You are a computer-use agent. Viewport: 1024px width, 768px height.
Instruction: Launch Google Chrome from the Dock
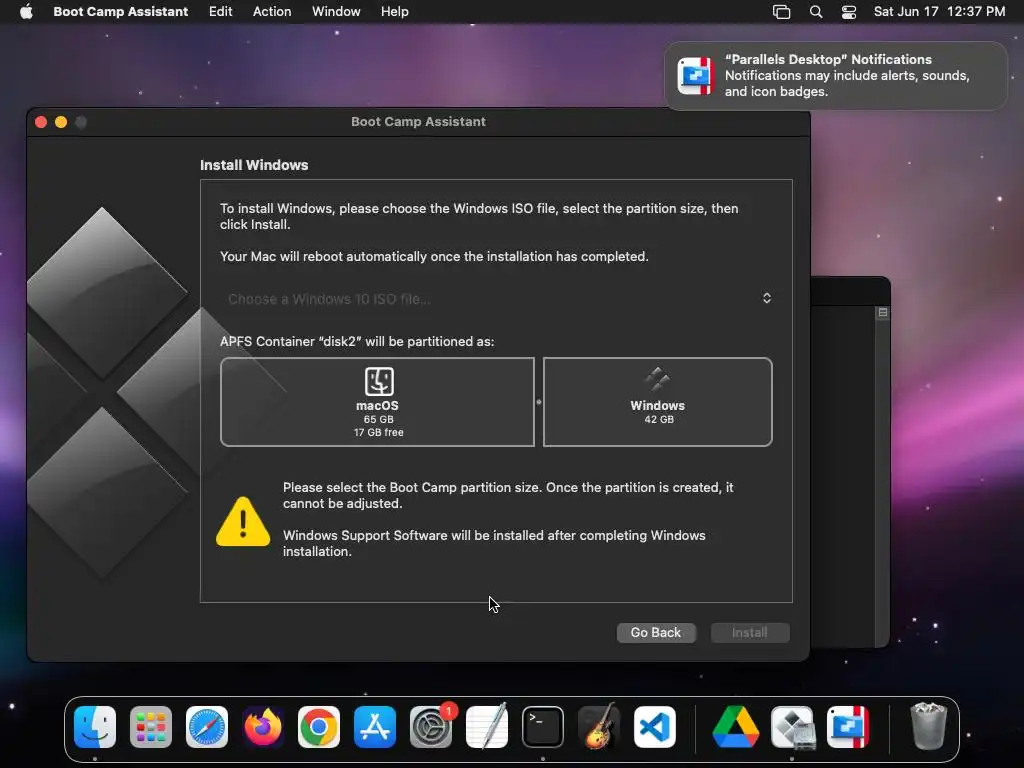(319, 727)
